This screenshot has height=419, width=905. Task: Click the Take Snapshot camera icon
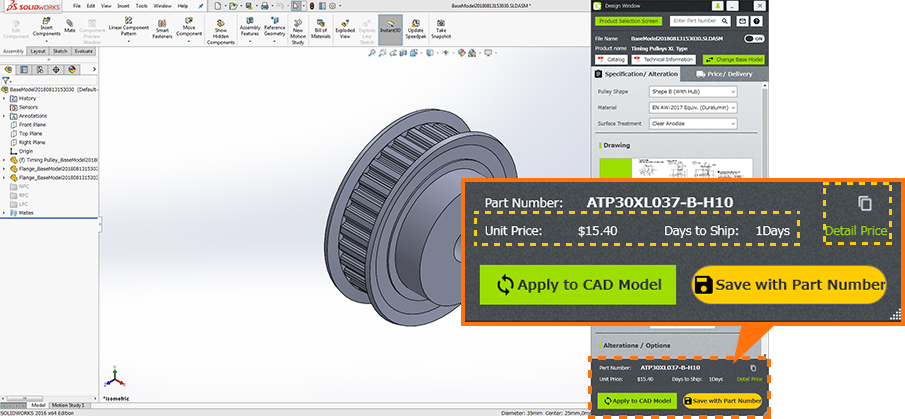pos(441,28)
